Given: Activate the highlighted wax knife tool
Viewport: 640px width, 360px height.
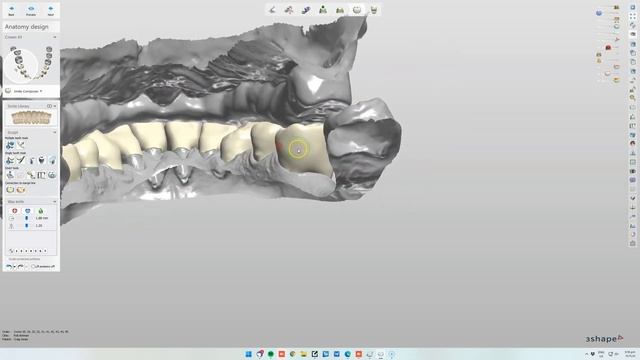Looking at the screenshot, I should [x=52, y=160].
